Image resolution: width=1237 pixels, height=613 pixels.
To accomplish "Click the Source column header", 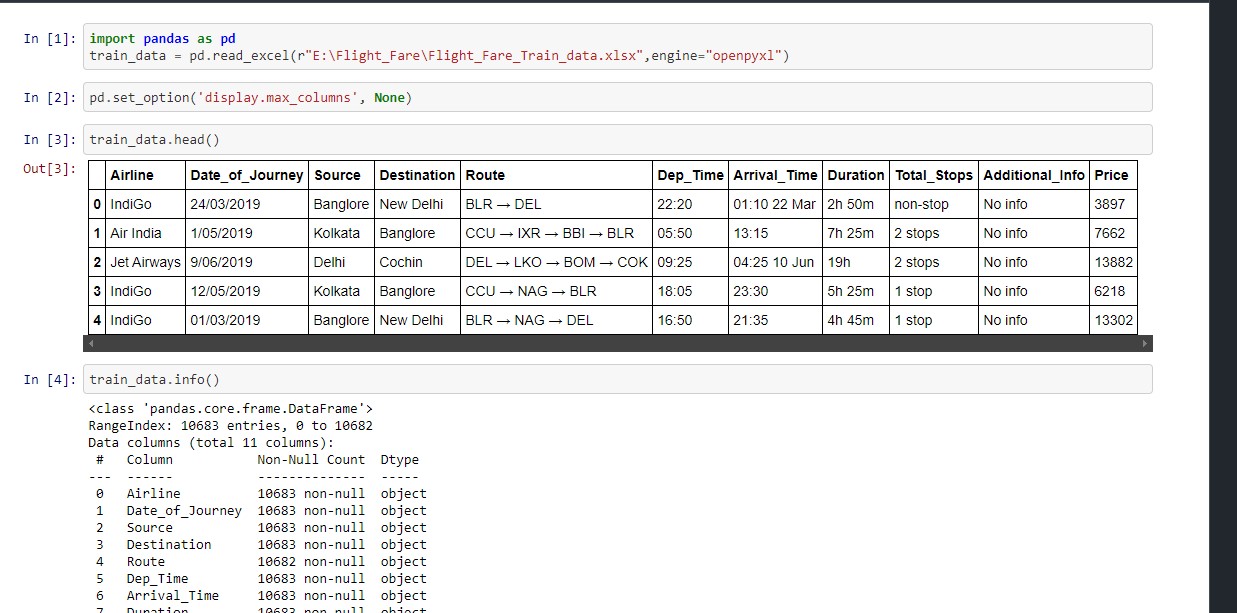I will coord(342,175).
